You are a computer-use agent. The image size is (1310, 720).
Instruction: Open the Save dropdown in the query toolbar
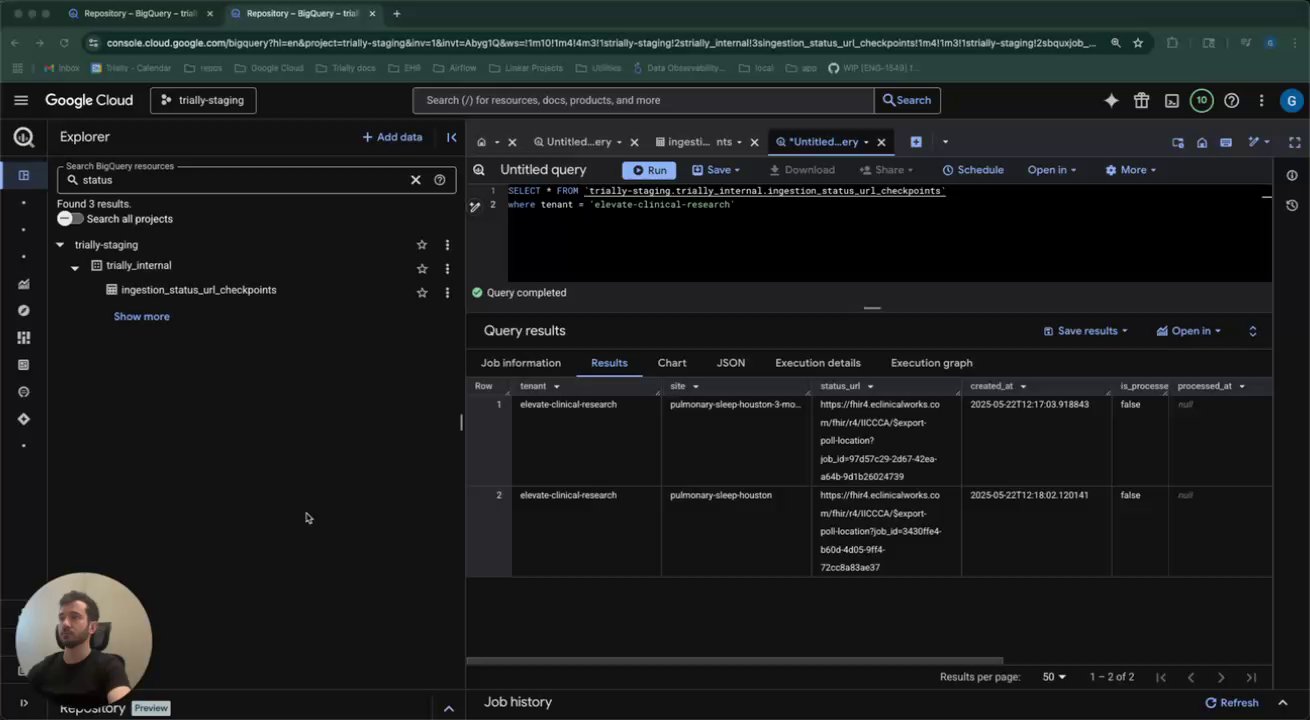click(x=716, y=170)
